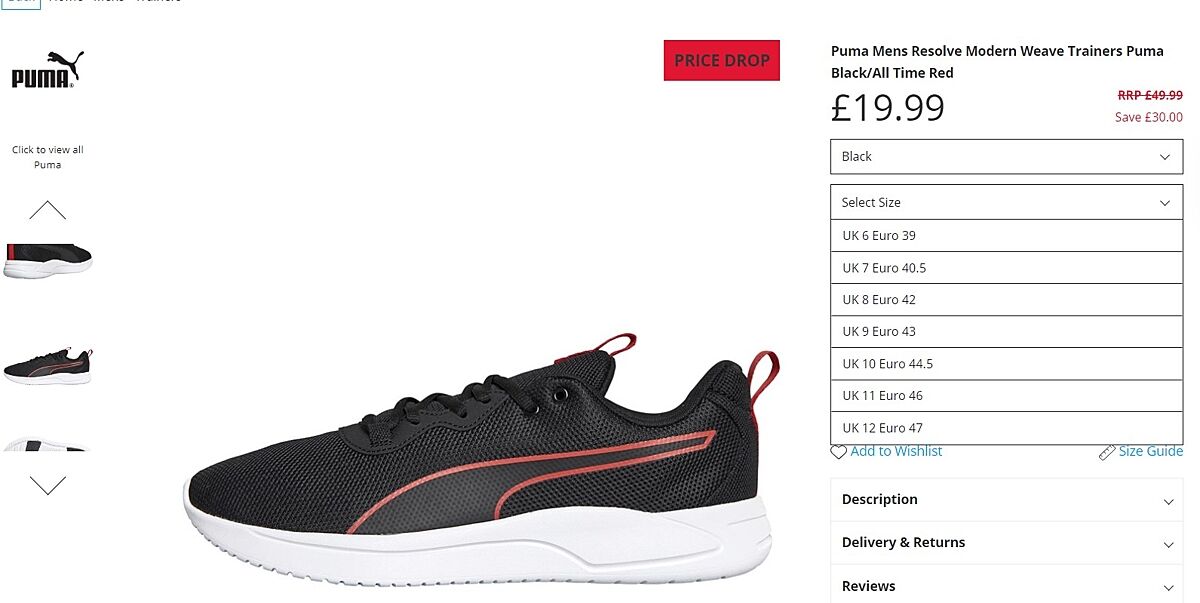The height and width of the screenshot is (603, 1200).
Task: Click the thumbnail carousel down arrow
Action: click(47, 485)
